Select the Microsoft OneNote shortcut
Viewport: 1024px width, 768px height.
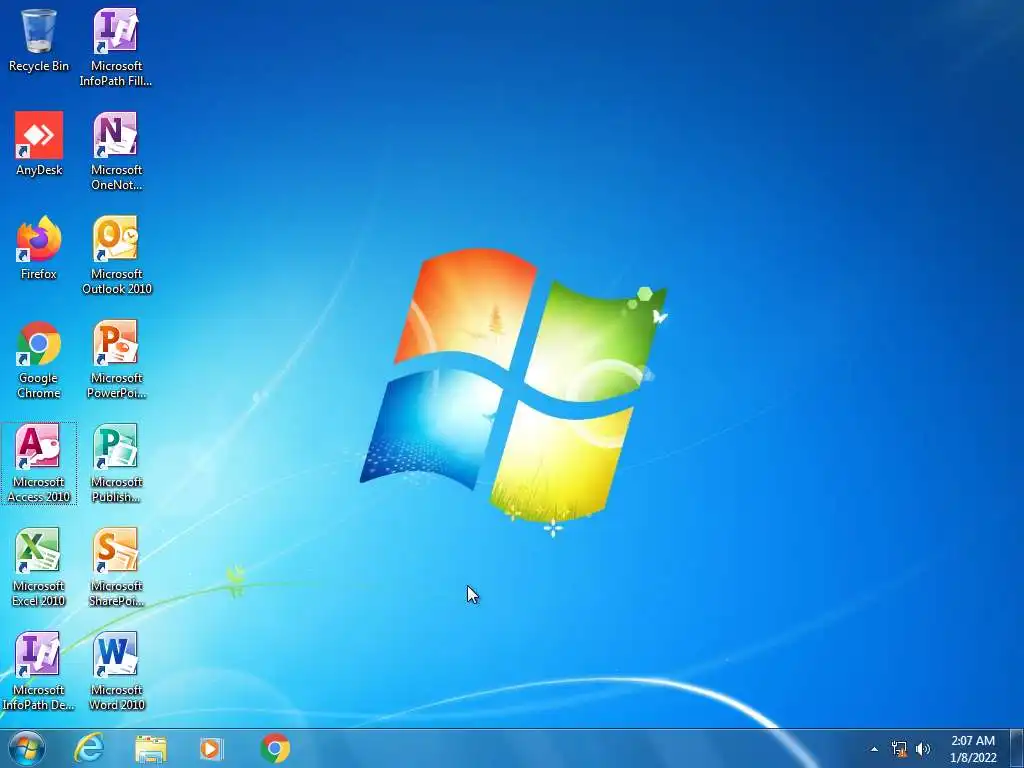(x=116, y=151)
